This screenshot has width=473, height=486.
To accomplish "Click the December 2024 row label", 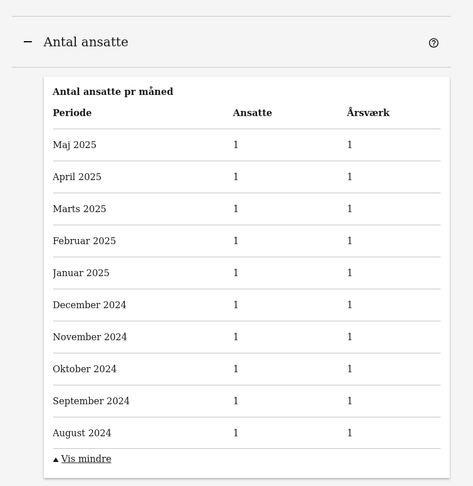I will tap(89, 305).
